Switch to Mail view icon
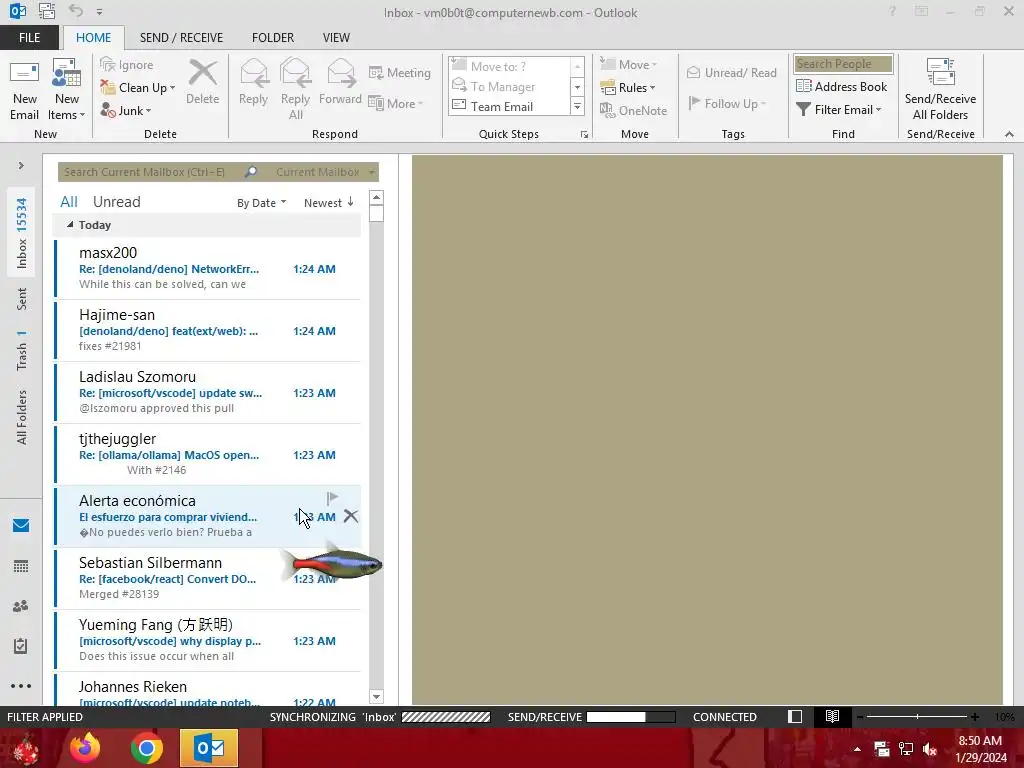1024x768 pixels. [x=21, y=526]
